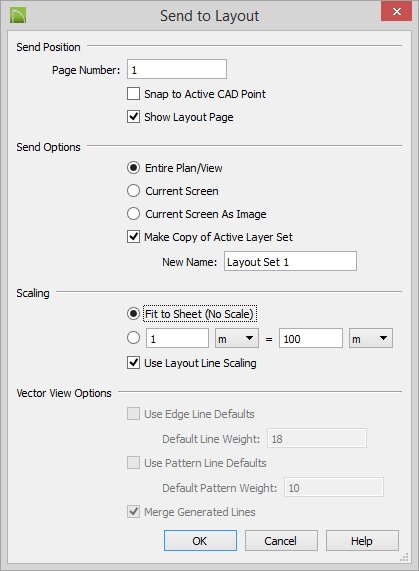Uncheck Show Layout Page
Screen dimensions: 419x571
click(x=133, y=117)
